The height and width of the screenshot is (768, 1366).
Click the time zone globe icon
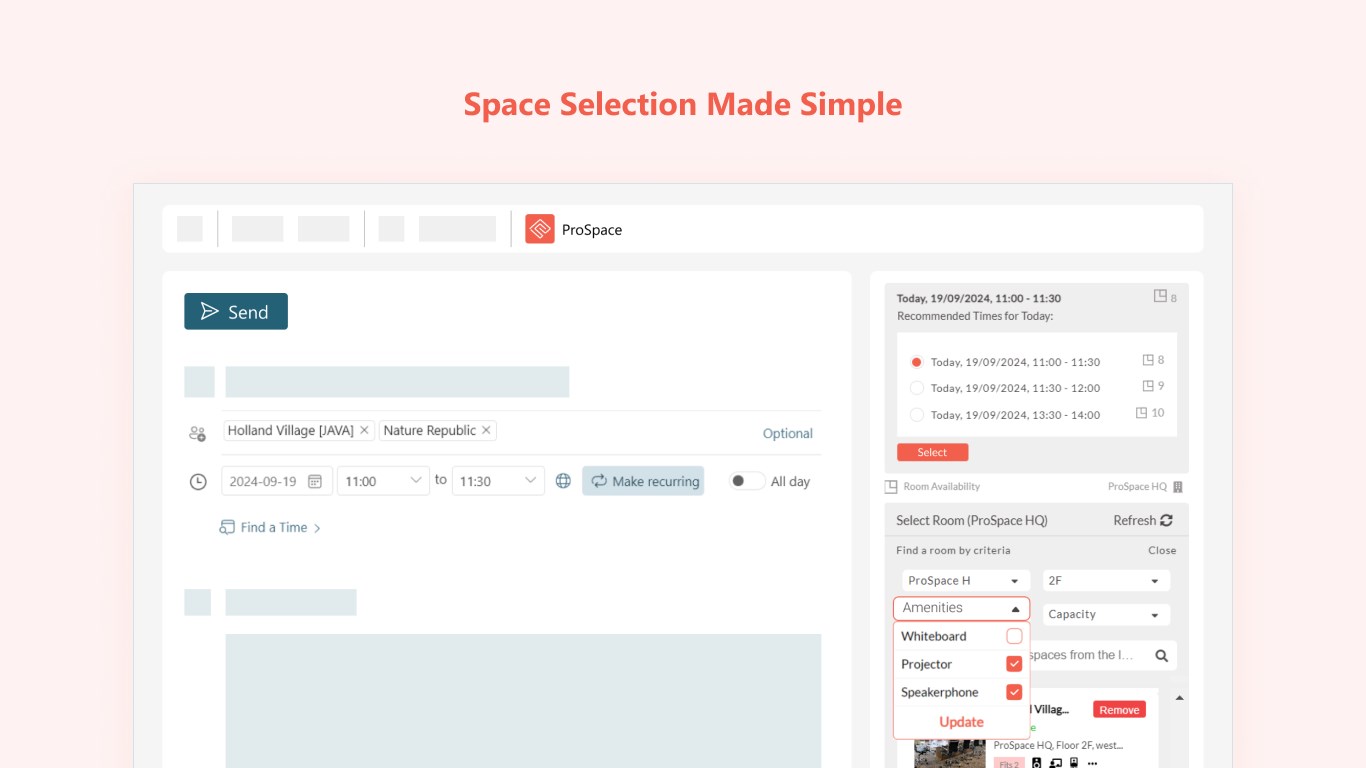tap(563, 481)
